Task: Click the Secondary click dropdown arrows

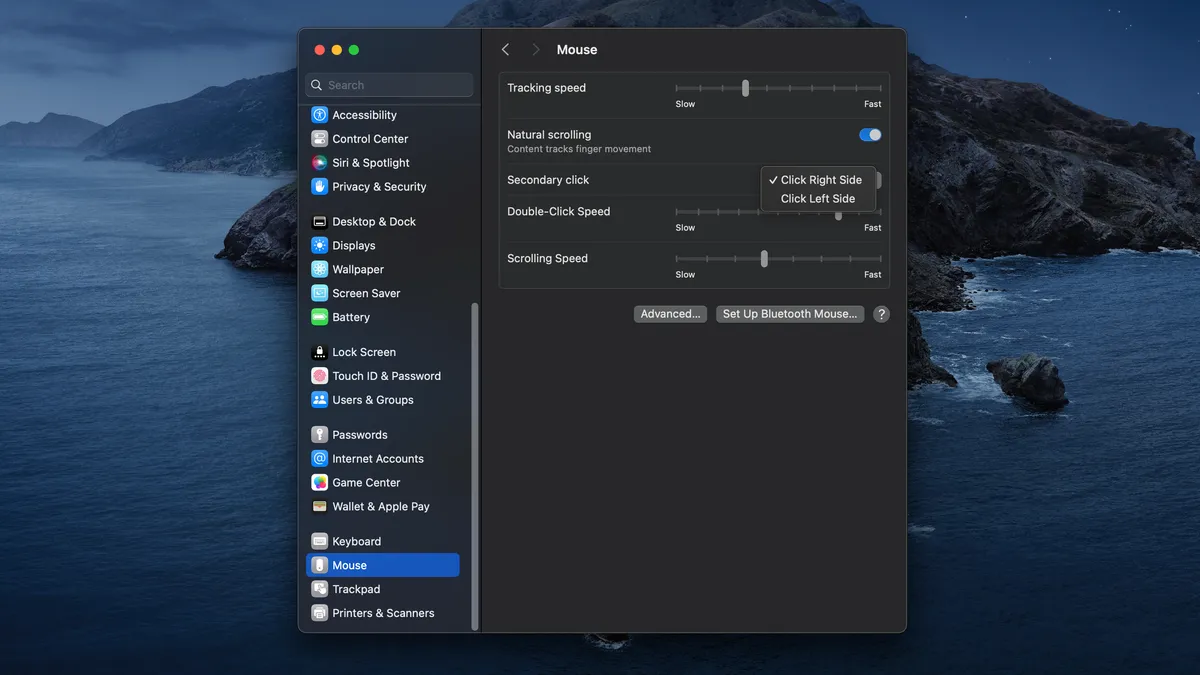Action: point(878,180)
